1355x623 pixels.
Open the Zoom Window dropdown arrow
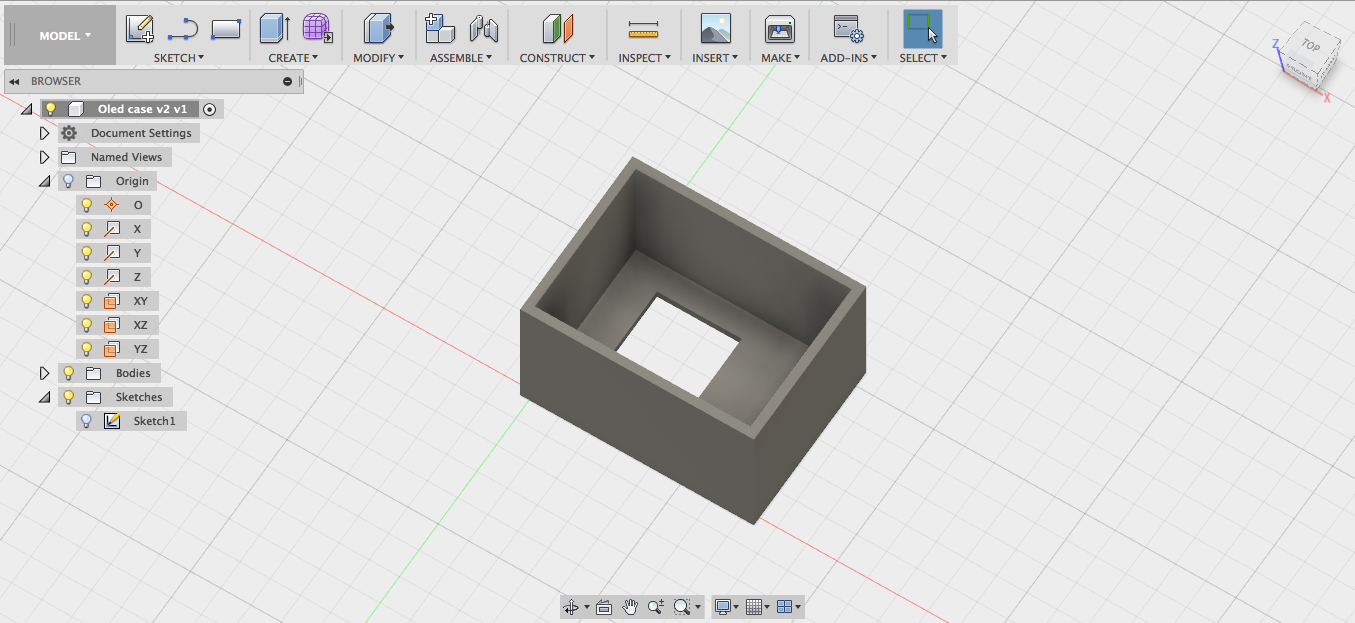coord(697,607)
